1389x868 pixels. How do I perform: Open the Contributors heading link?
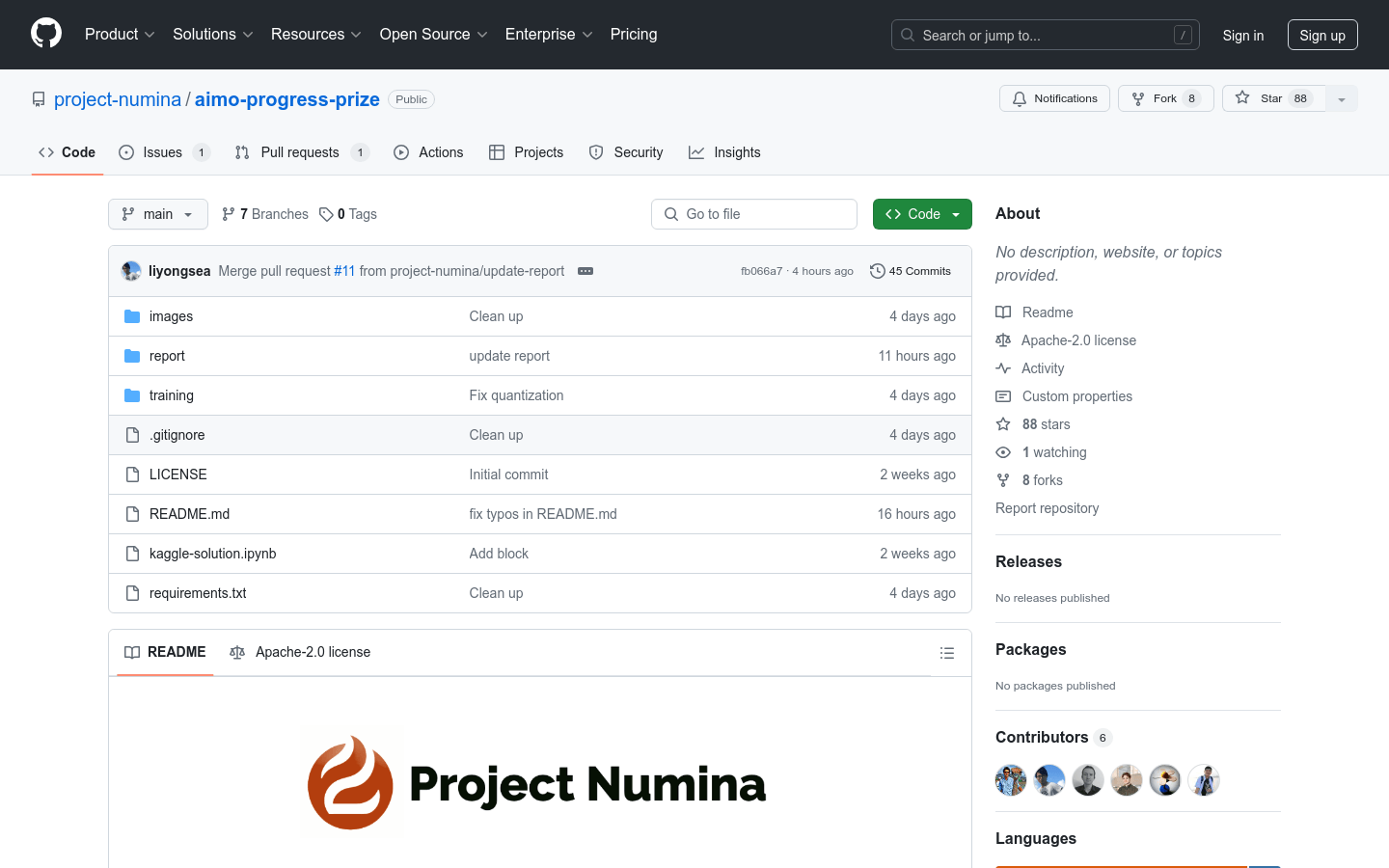click(x=1053, y=737)
